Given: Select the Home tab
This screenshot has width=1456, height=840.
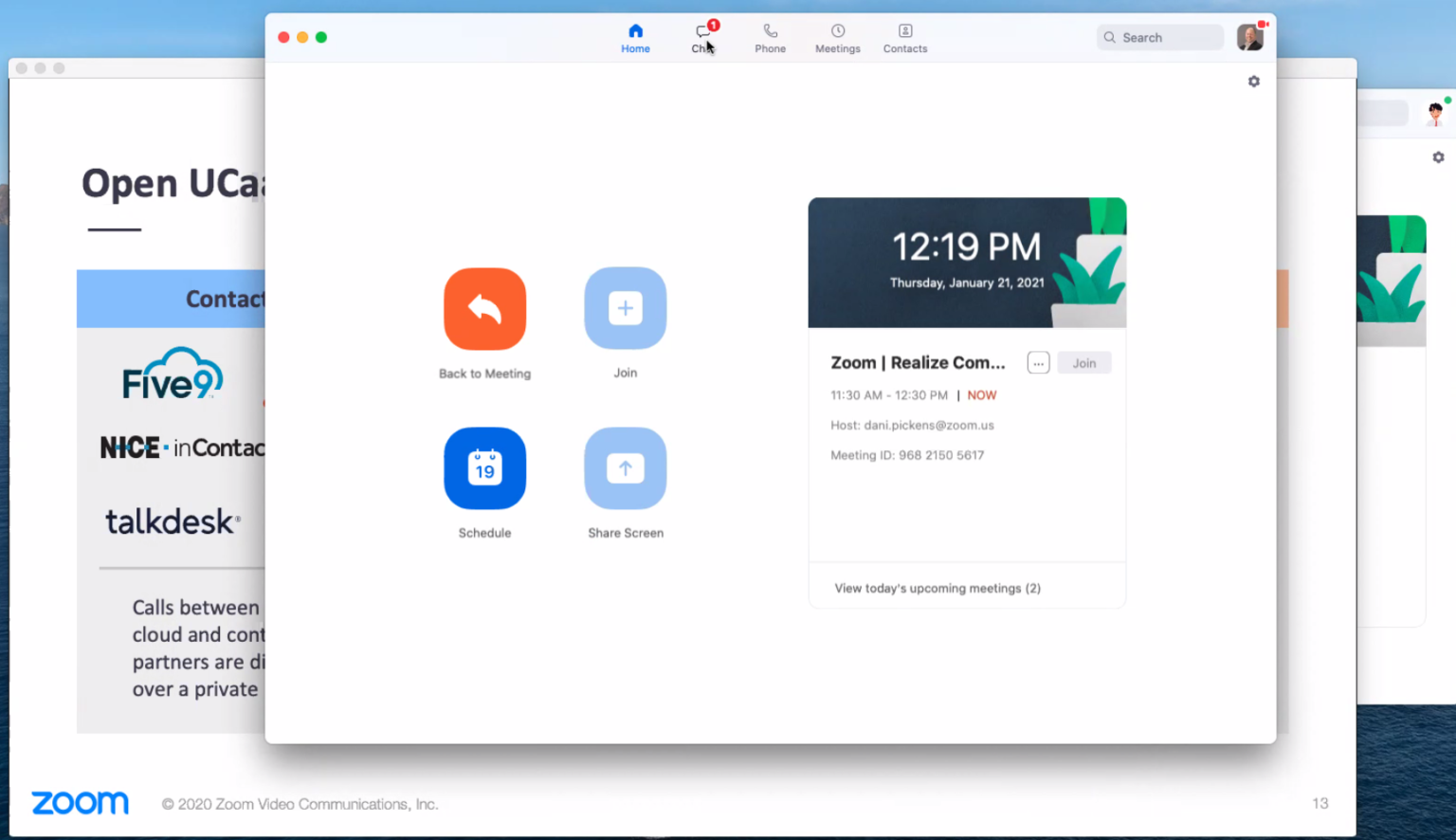Looking at the screenshot, I should click(x=635, y=38).
